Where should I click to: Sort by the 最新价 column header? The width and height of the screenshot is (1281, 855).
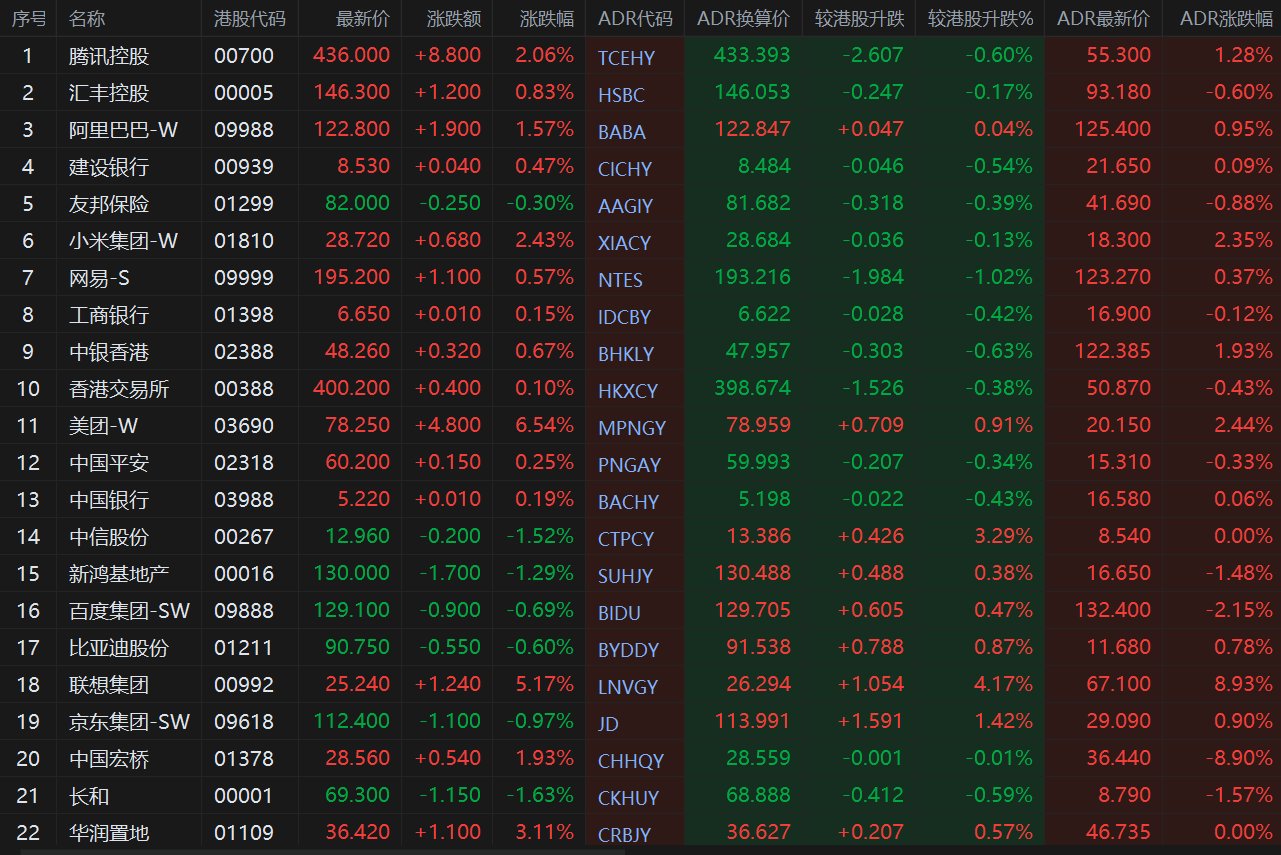[363, 19]
